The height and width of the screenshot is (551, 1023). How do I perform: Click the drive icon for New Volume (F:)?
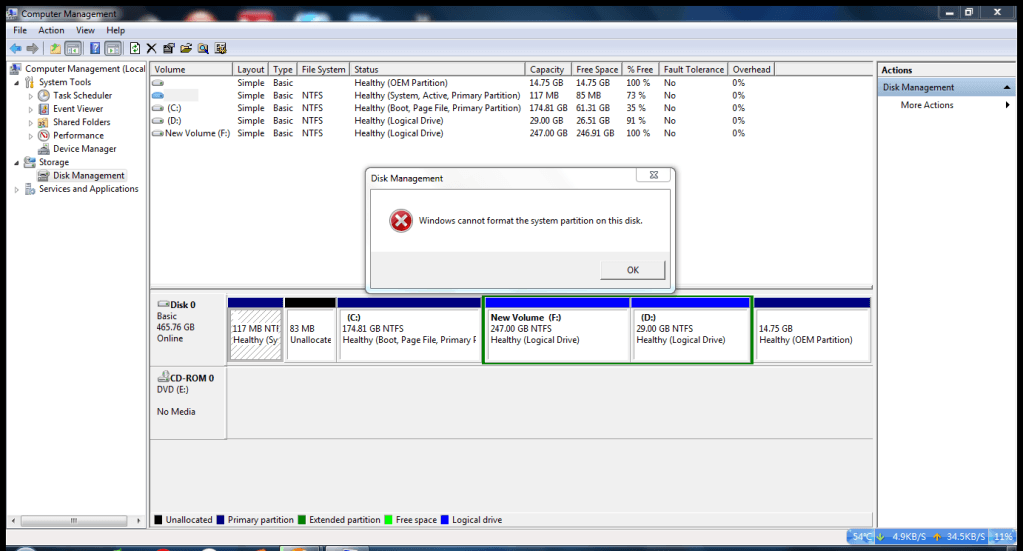coord(158,134)
